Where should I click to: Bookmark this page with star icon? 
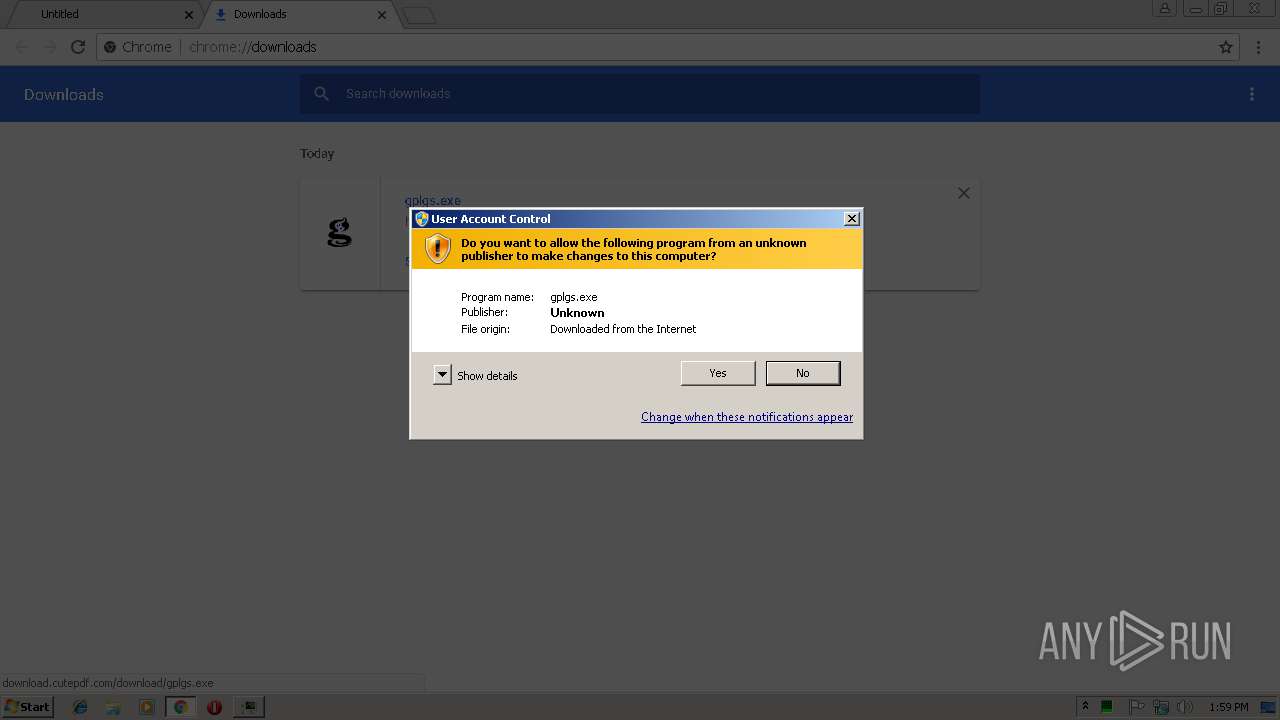[x=1226, y=47]
